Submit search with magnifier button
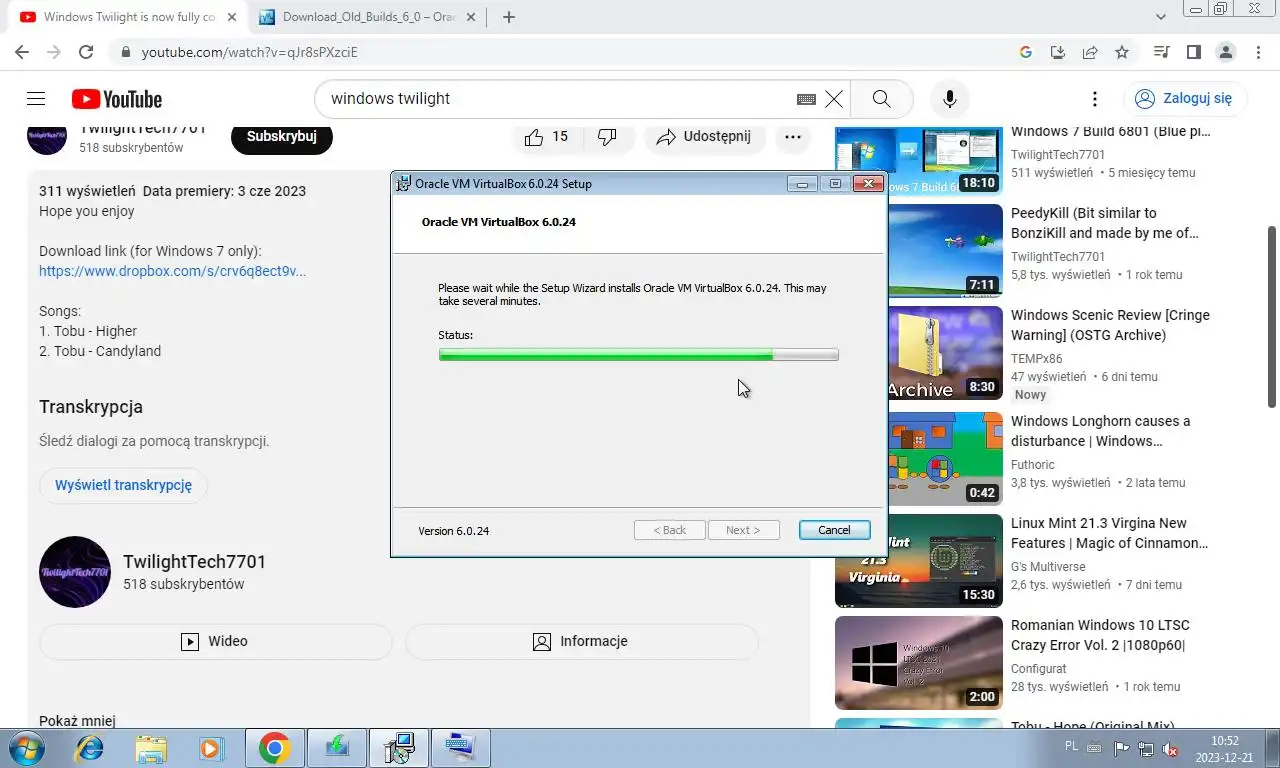Viewport: 1280px width, 768px height. tap(881, 99)
